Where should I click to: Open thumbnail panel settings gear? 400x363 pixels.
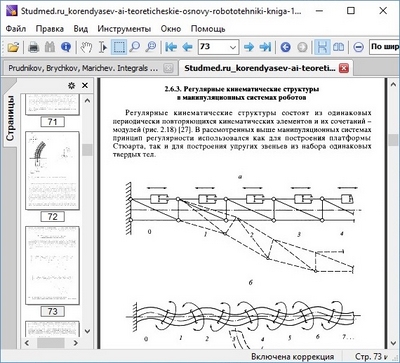click(x=71, y=86)
